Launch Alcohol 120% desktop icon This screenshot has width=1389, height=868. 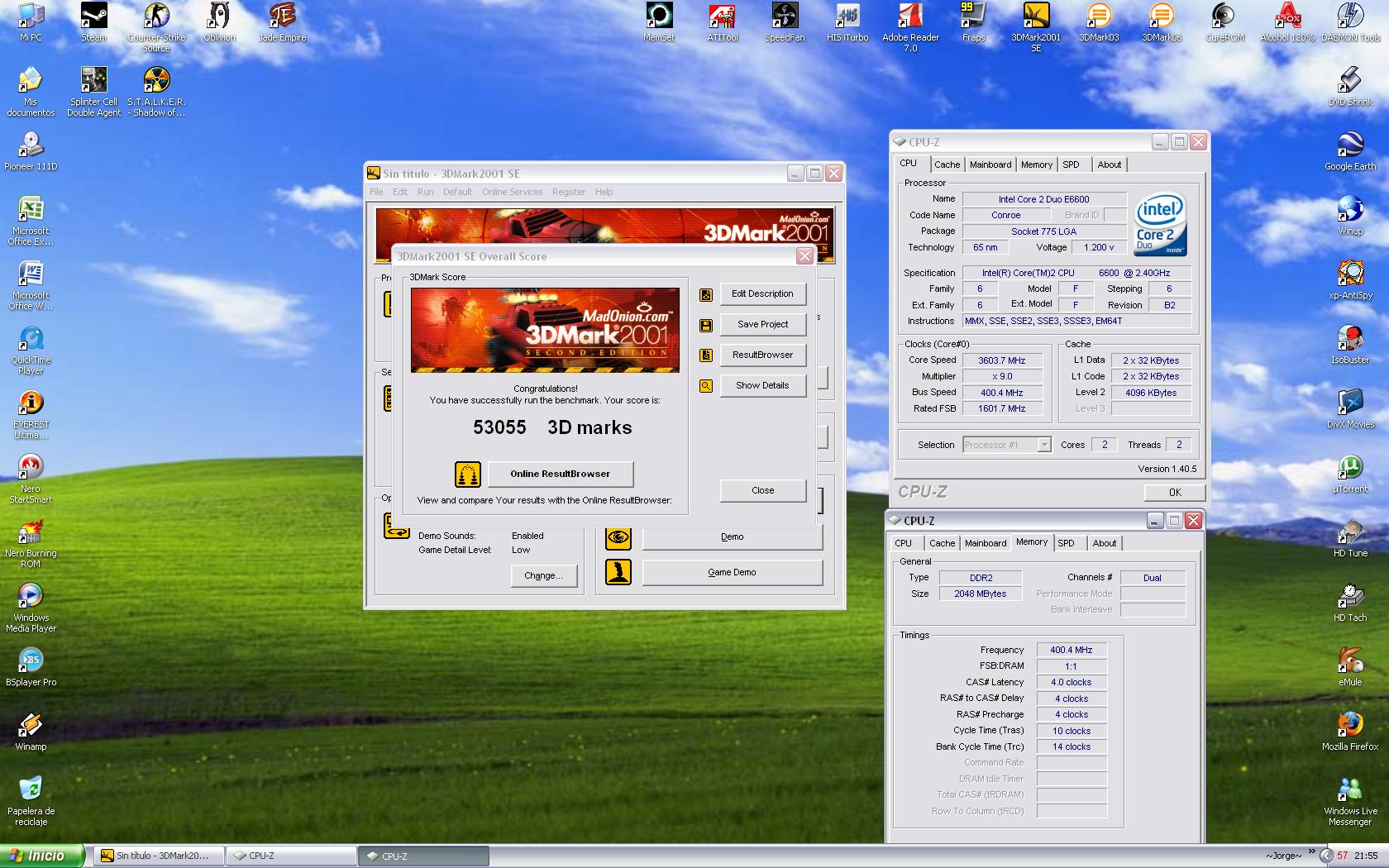[1287, 22]
